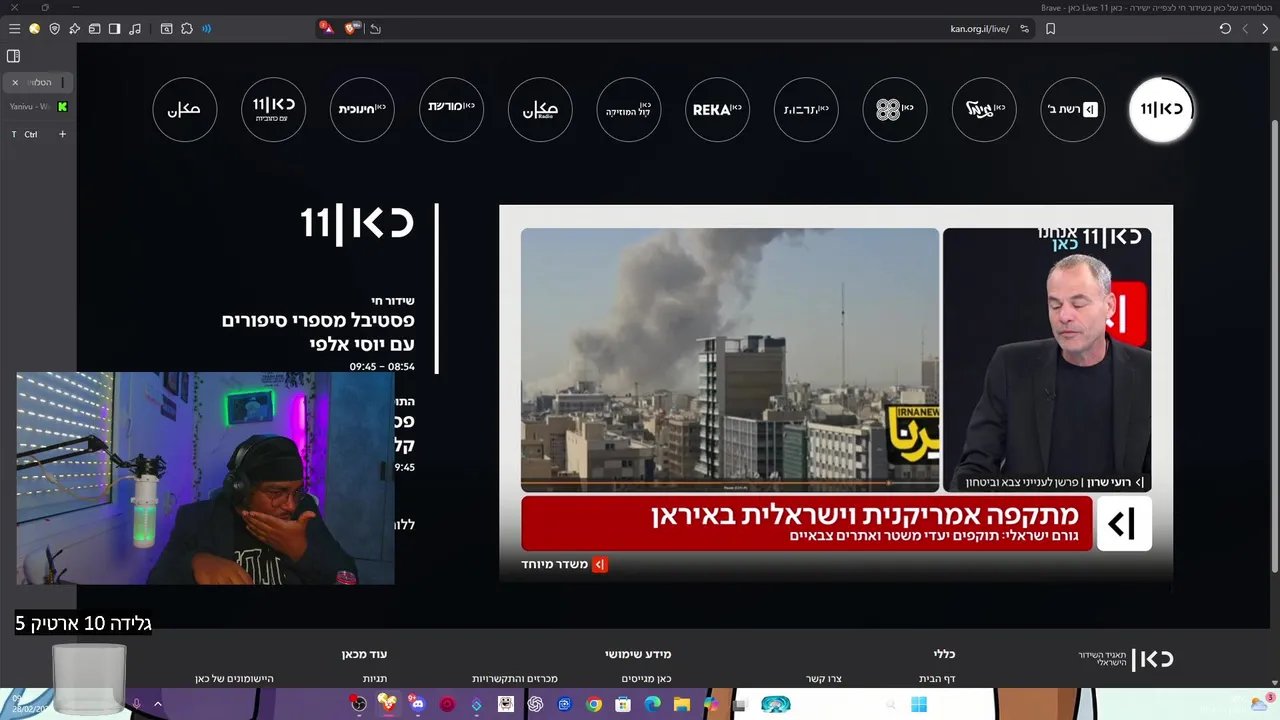Image resolution: width=1280 pixels, height=720 pixels.
Task: Click the Kan corporation footer logo
Action: click(x=1126, y=659)
